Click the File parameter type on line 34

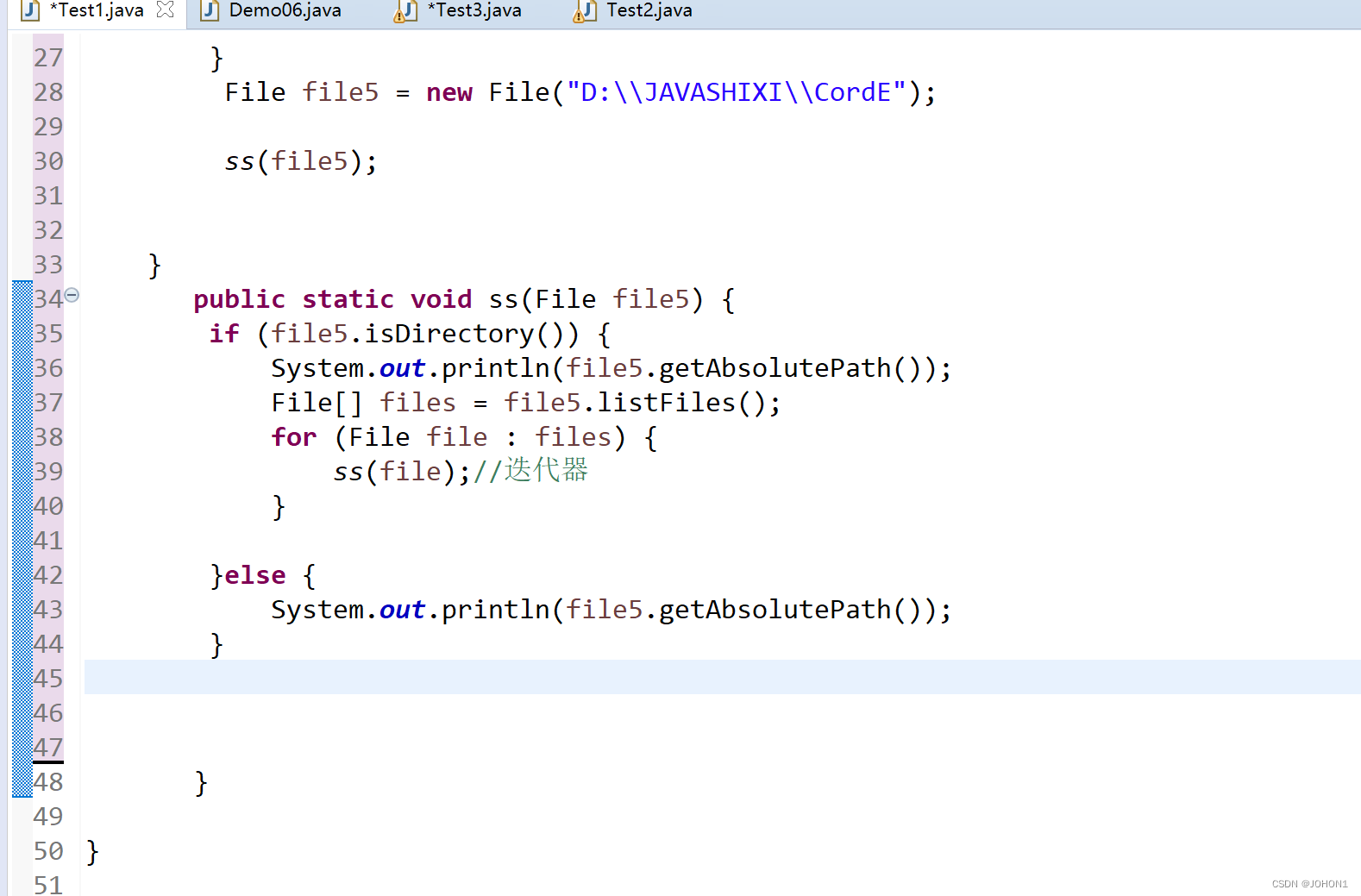coord(565,299)
